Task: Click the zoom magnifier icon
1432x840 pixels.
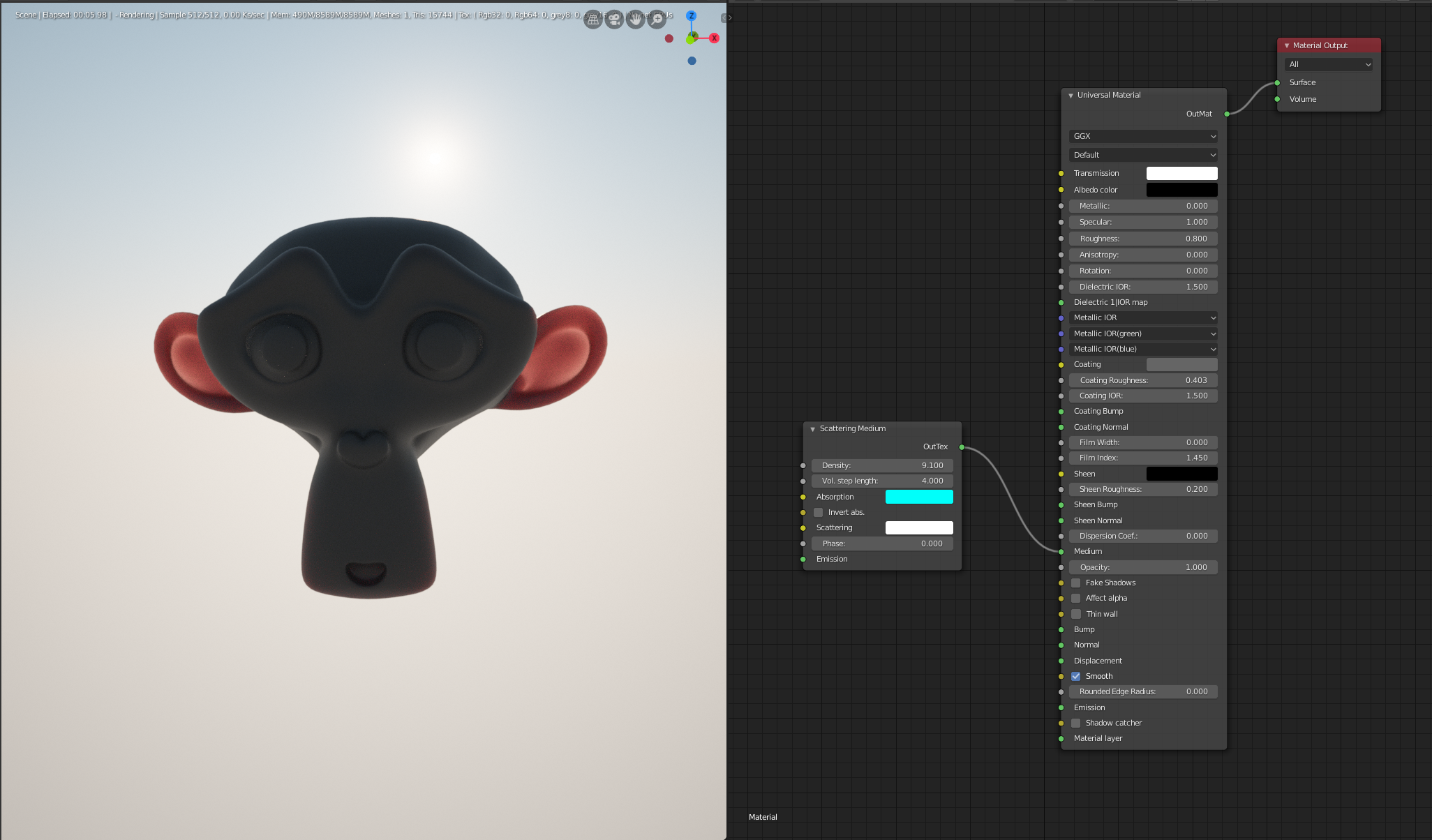Action: coord(657,20)
